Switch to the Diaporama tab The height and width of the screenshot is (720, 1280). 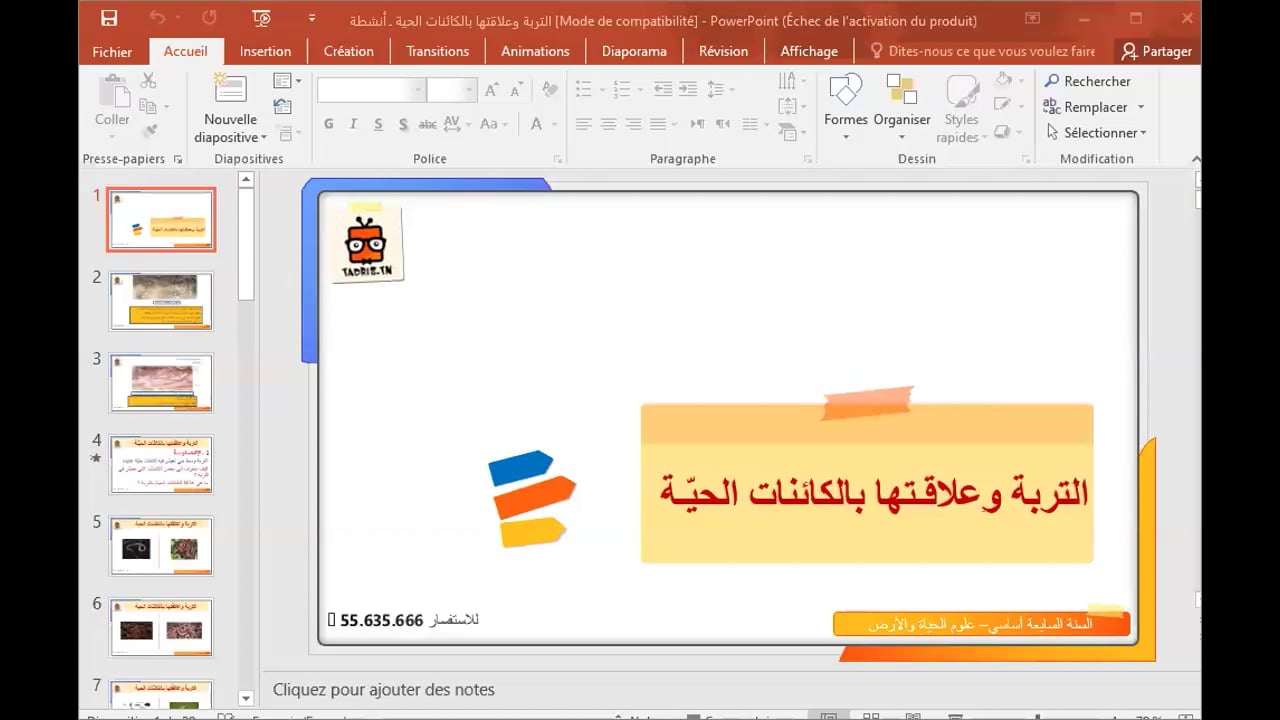pos(634,51)
